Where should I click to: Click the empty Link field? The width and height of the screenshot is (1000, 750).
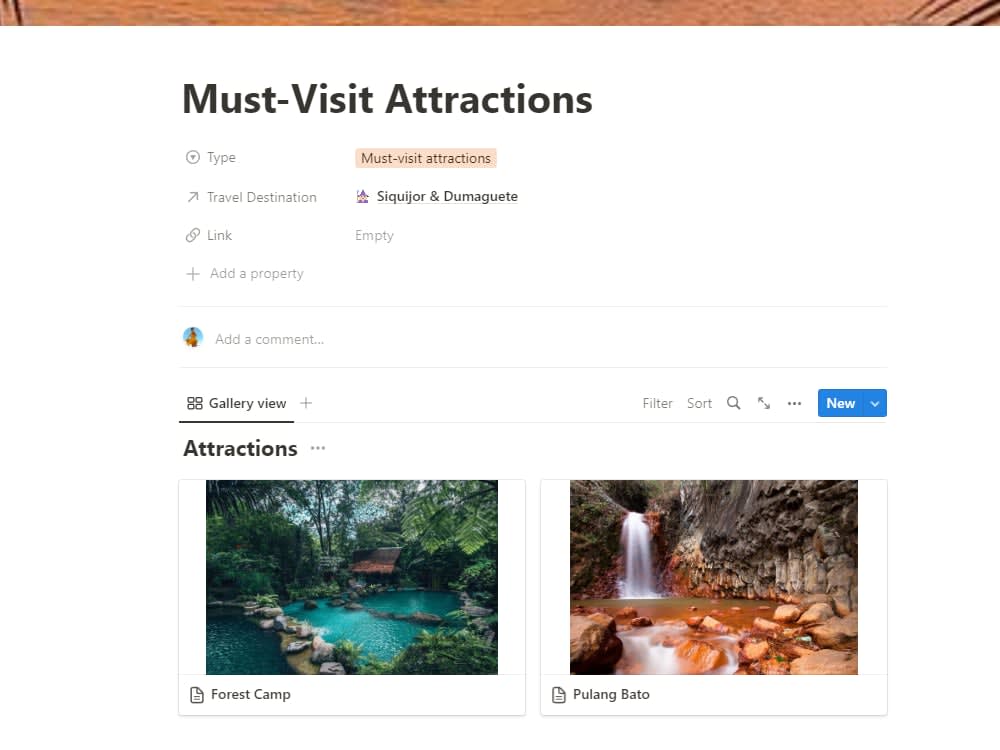pos(374,235)
